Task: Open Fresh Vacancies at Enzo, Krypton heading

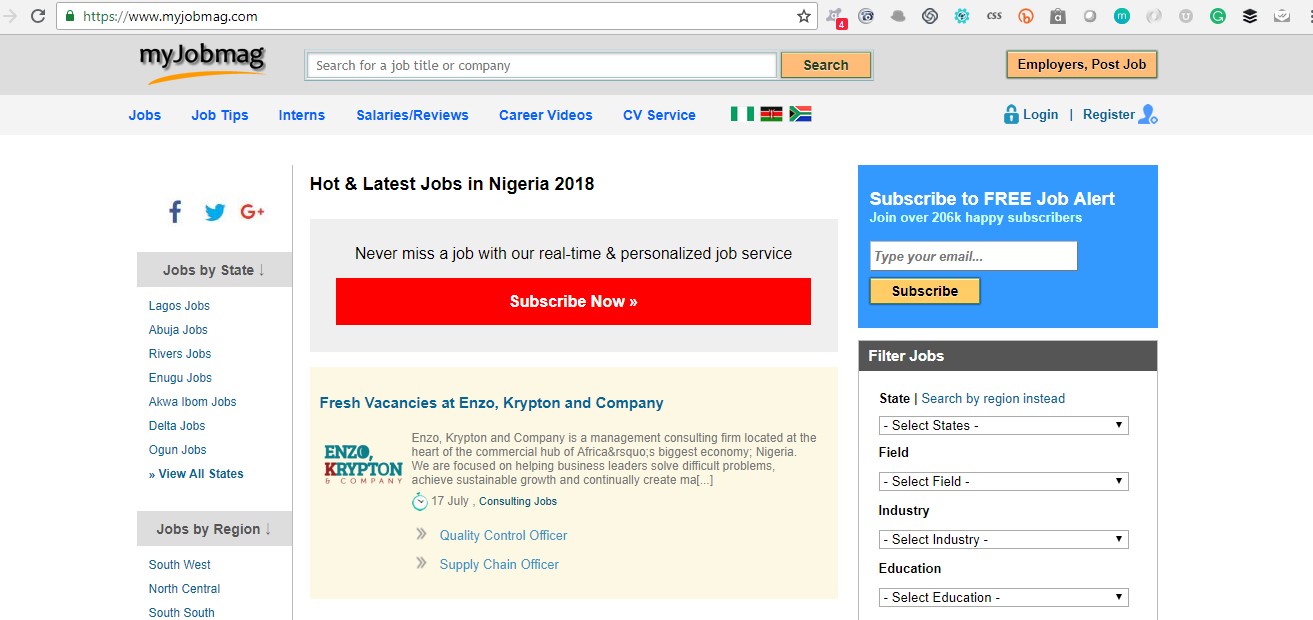Action: point(491,403)
